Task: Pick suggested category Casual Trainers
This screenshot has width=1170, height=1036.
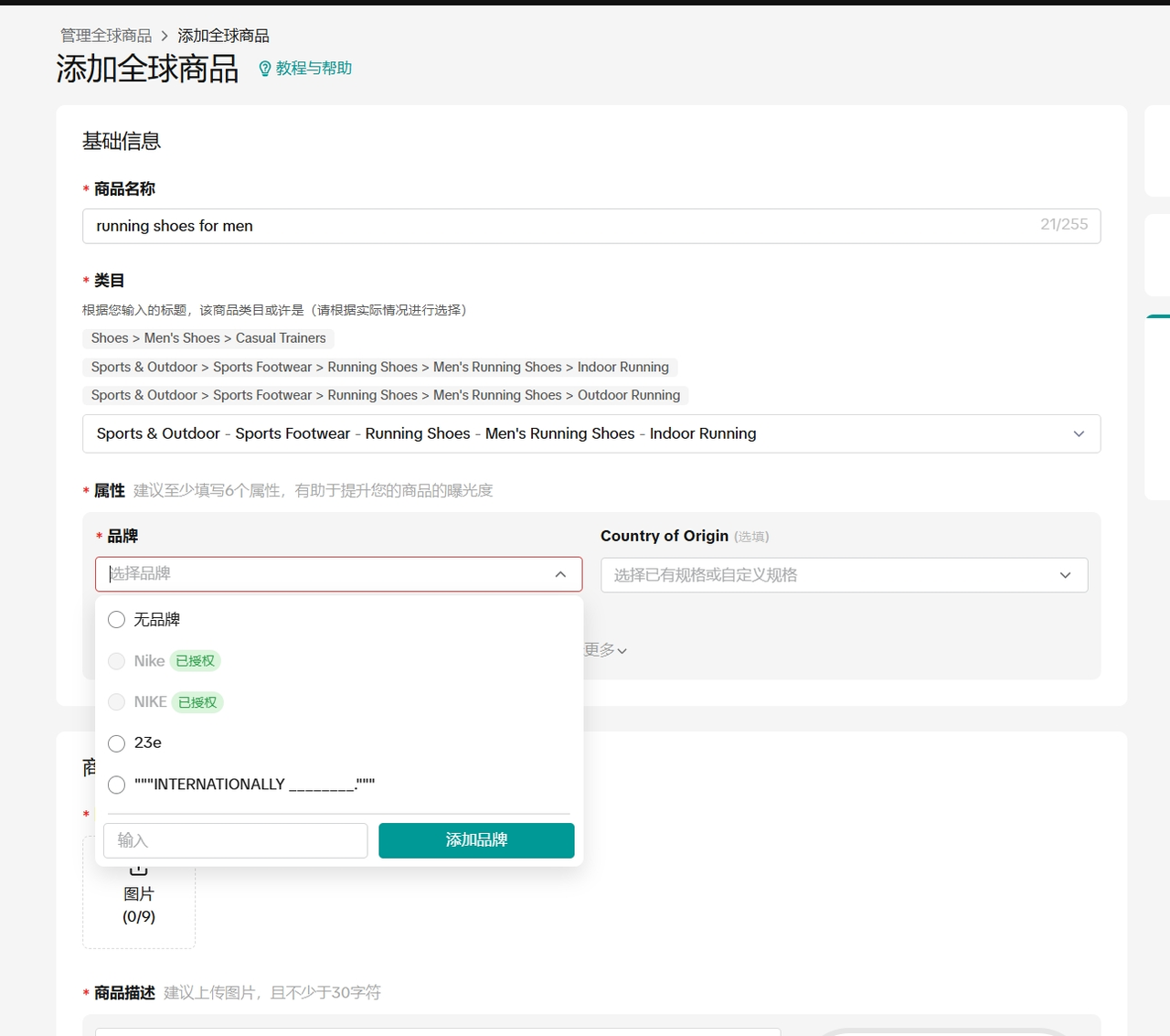Action: (208, 338)
